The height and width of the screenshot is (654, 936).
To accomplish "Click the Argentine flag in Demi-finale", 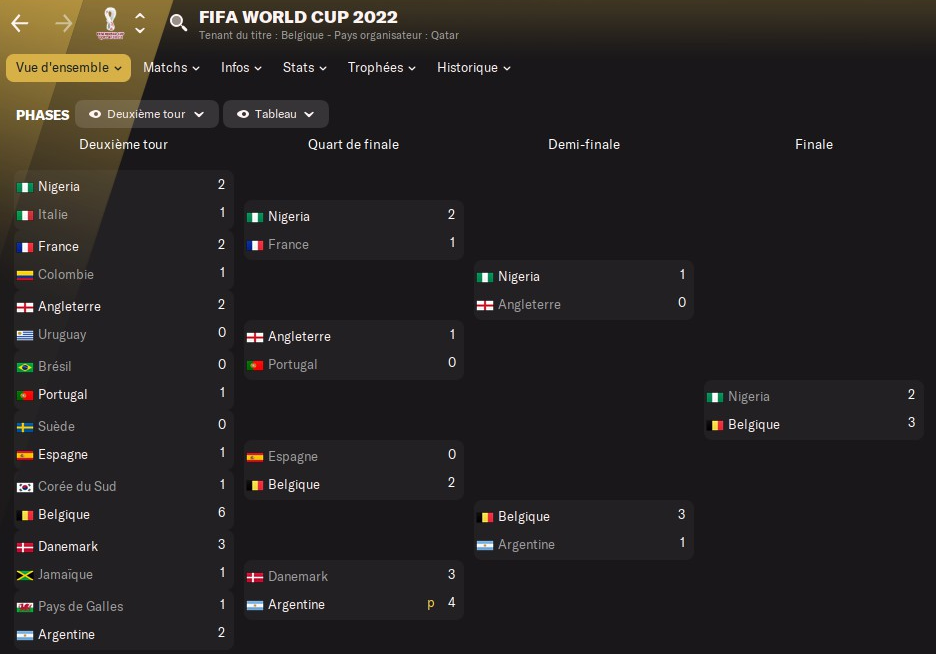I will click(x=485, y=545).
